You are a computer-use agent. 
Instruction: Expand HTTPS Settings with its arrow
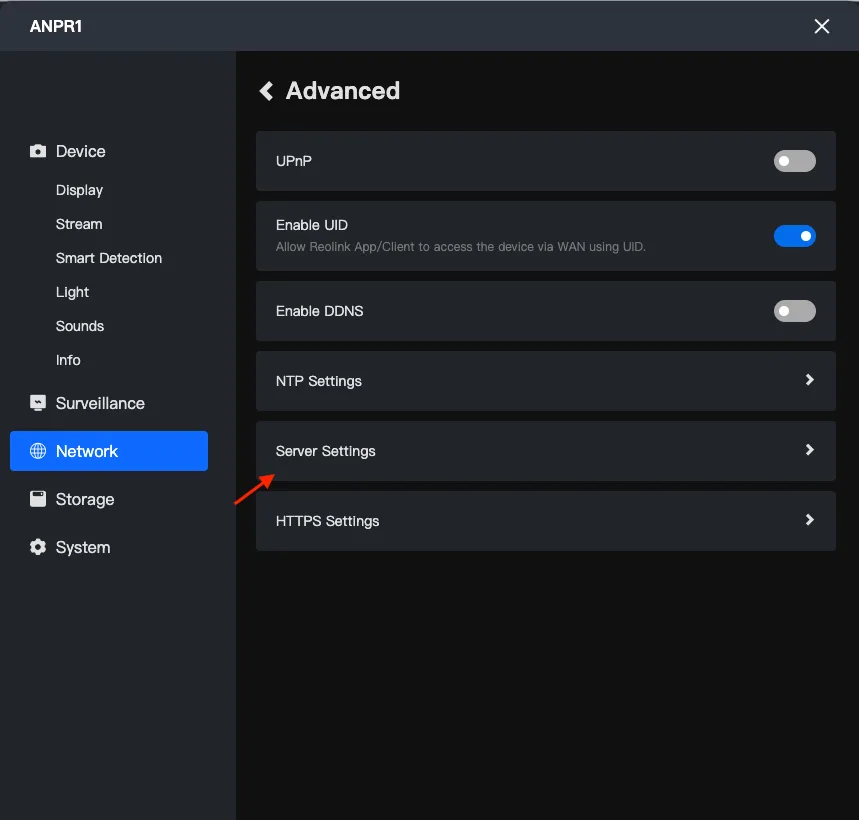[810, 520]
